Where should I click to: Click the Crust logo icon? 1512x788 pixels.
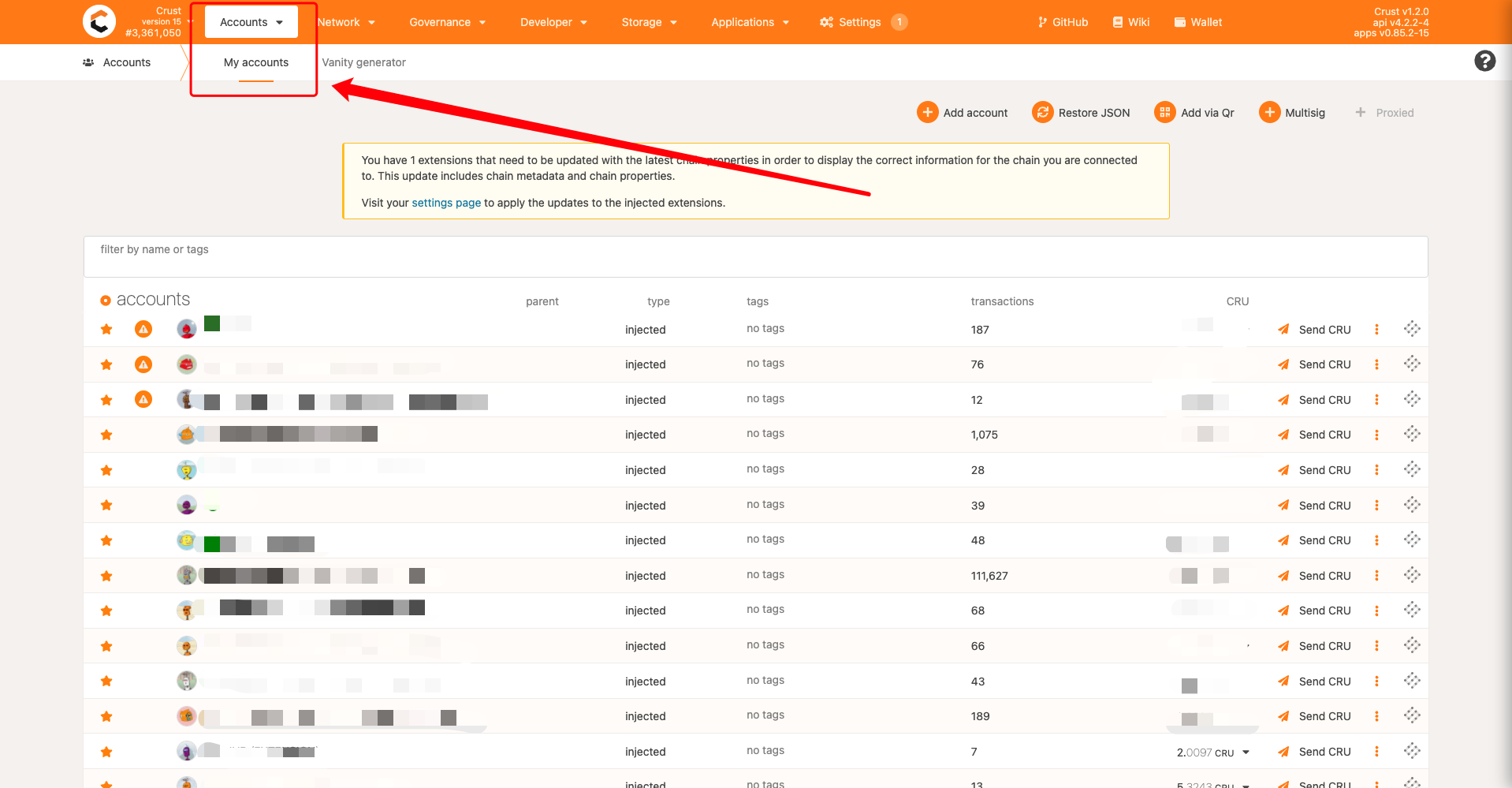pyautogui.click(x=99, y=21)
